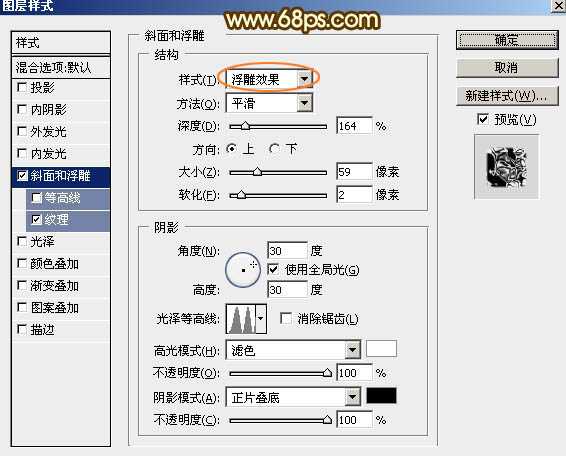Image resolution: width=566 pixels, height=456 pixels.
Task: Uncheck the 纹理 texture checkbox
Action: click(x=36, y=219)
